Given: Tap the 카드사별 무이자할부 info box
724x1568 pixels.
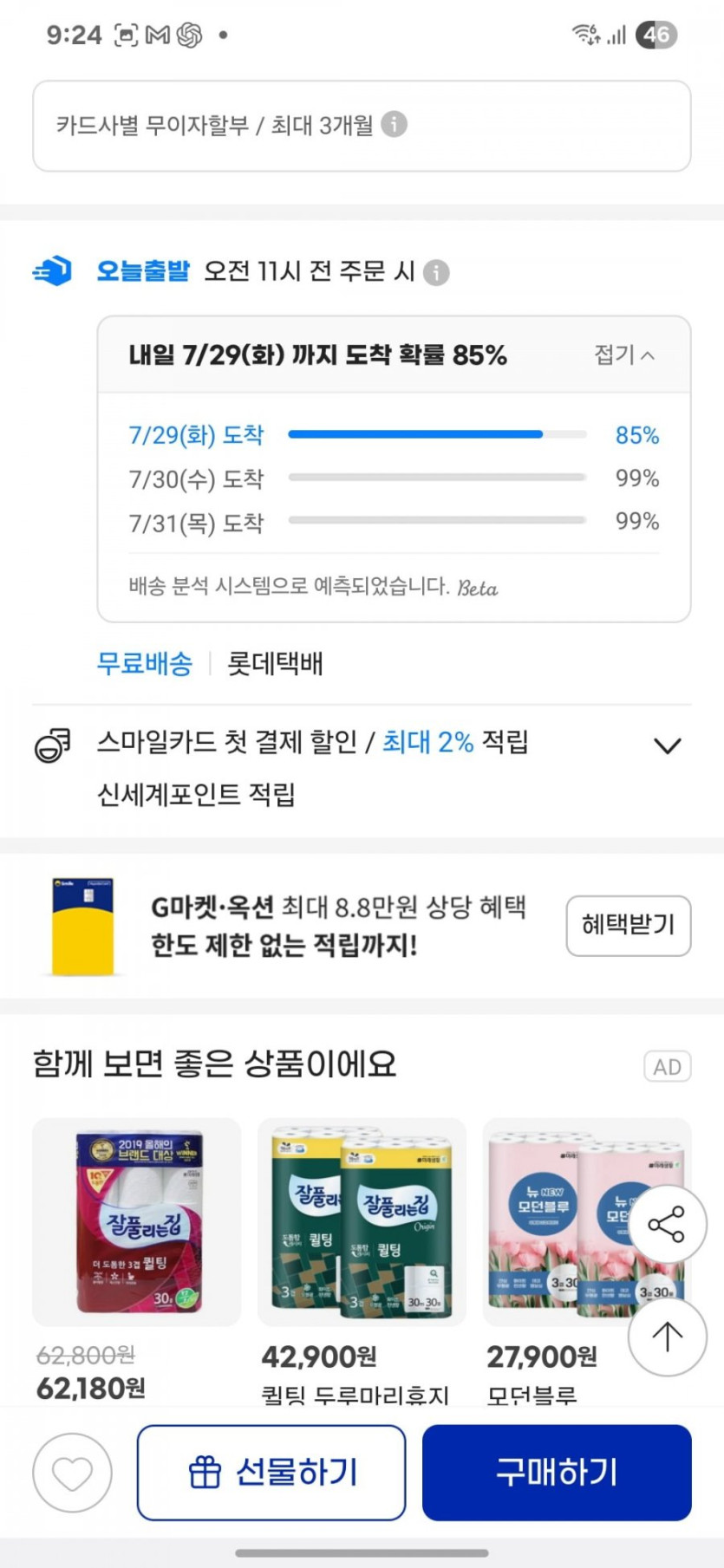Looking at the screenshot, I should [x=362, y=127].
